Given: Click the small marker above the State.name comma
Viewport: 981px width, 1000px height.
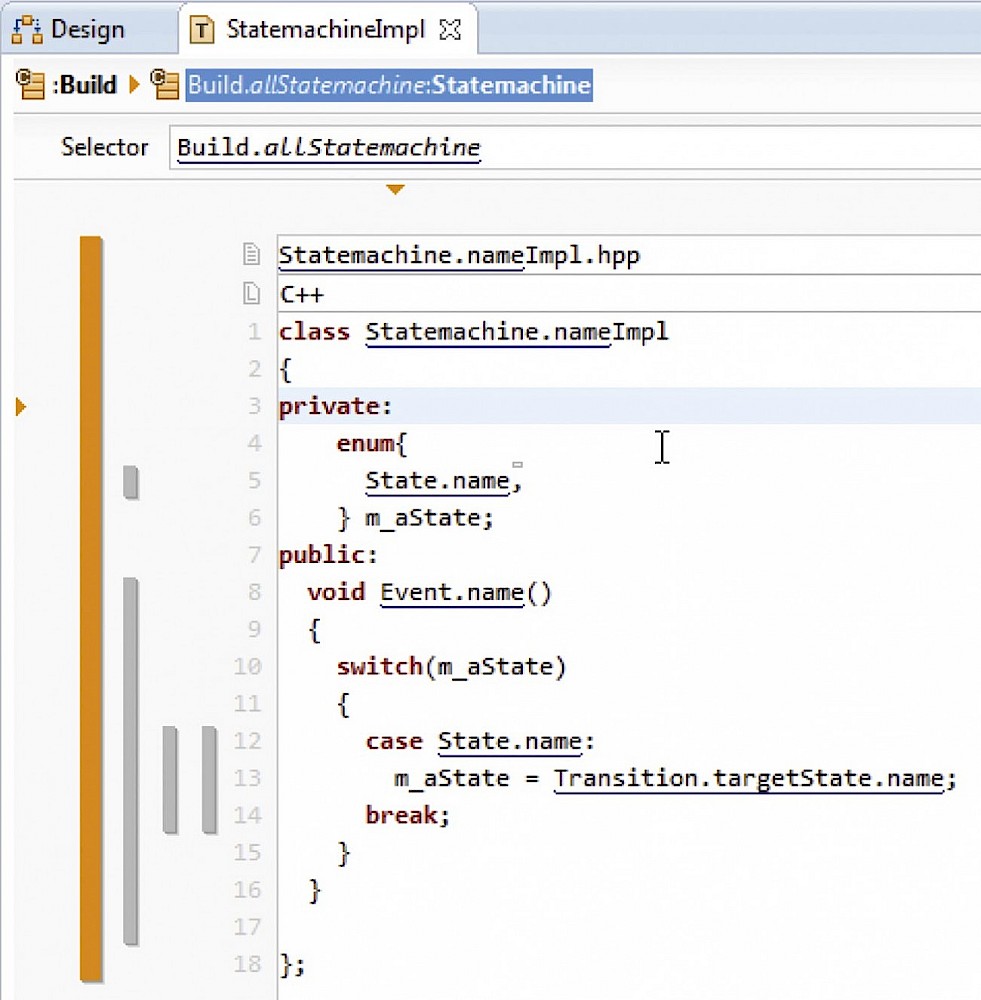Looking at the screenshot, I should (x=517, y=465).
